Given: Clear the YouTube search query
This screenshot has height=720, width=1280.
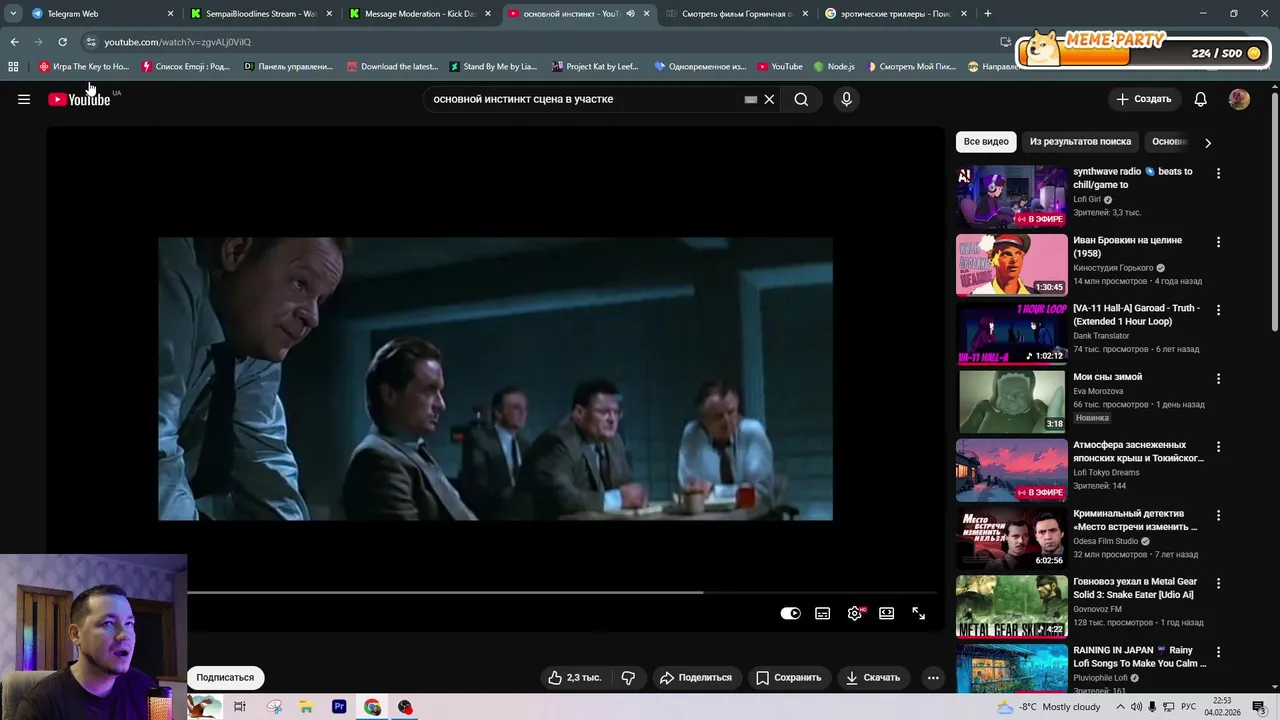Looking at the screenshot, I should click(x=769, y=99).
